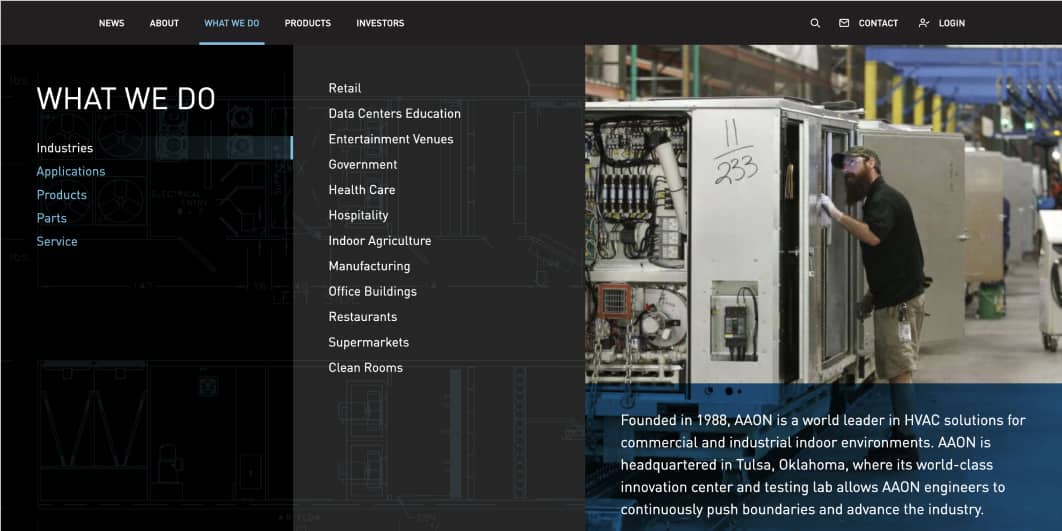
Task: Select Applications in the side menu
Action: coord(71,171)
